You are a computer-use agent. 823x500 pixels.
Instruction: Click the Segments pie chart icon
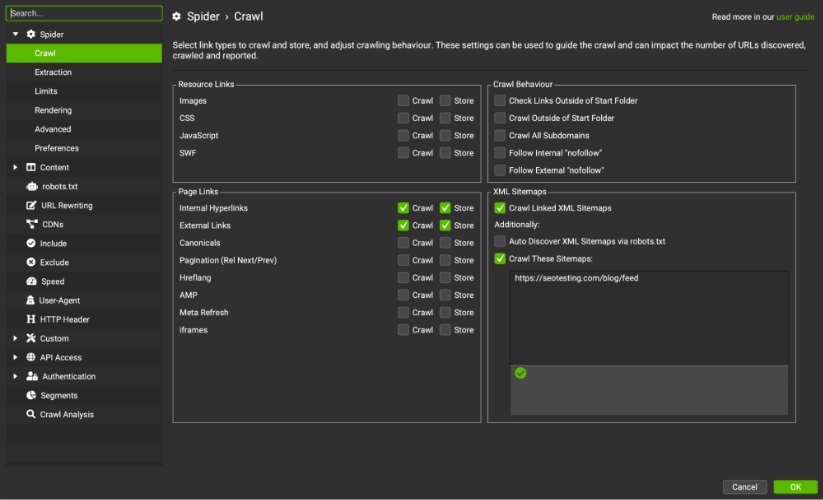(x=31, y=395)
